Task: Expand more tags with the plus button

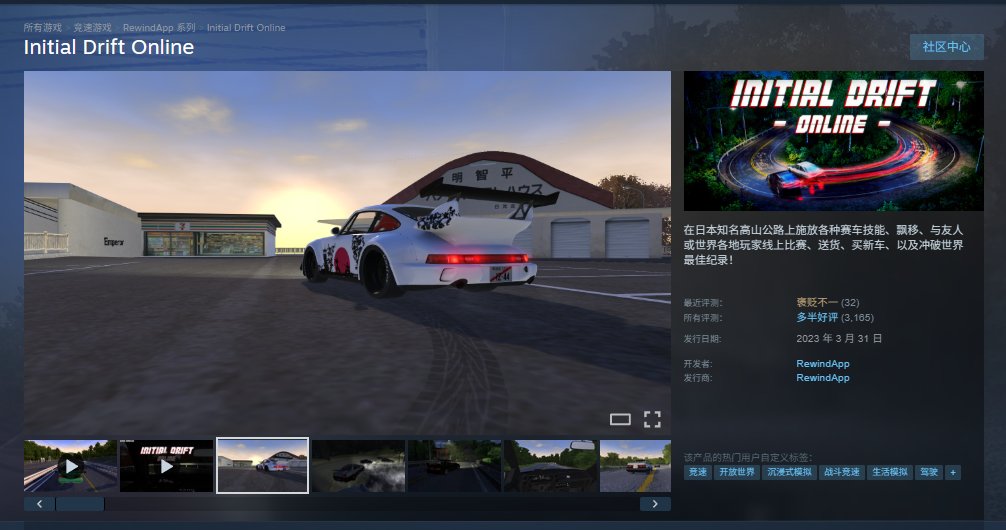Action: [x=952, y=472]
